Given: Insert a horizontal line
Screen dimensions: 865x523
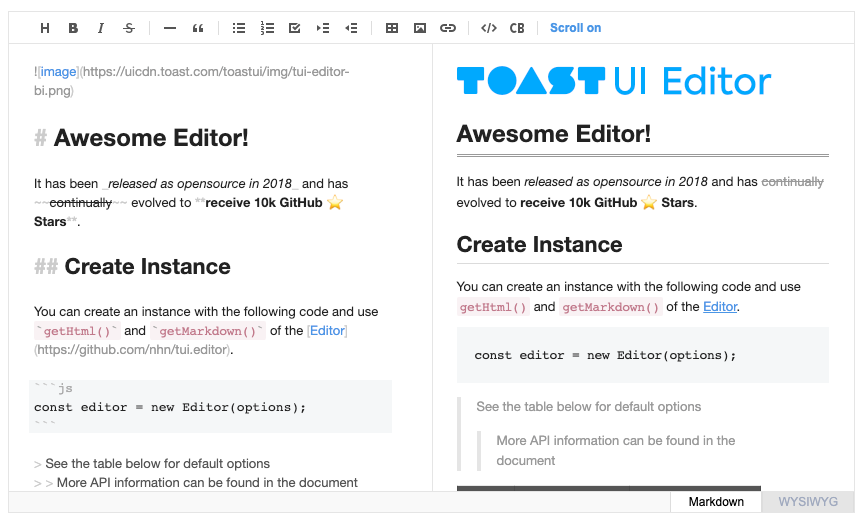Looking at the screenshot, I should [170, 28].
